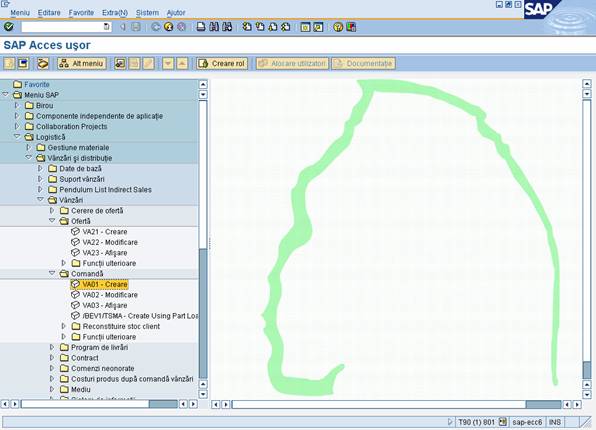Collapse the Ofertă folder
The image size is (596, 430).
[x=52, y=221]
